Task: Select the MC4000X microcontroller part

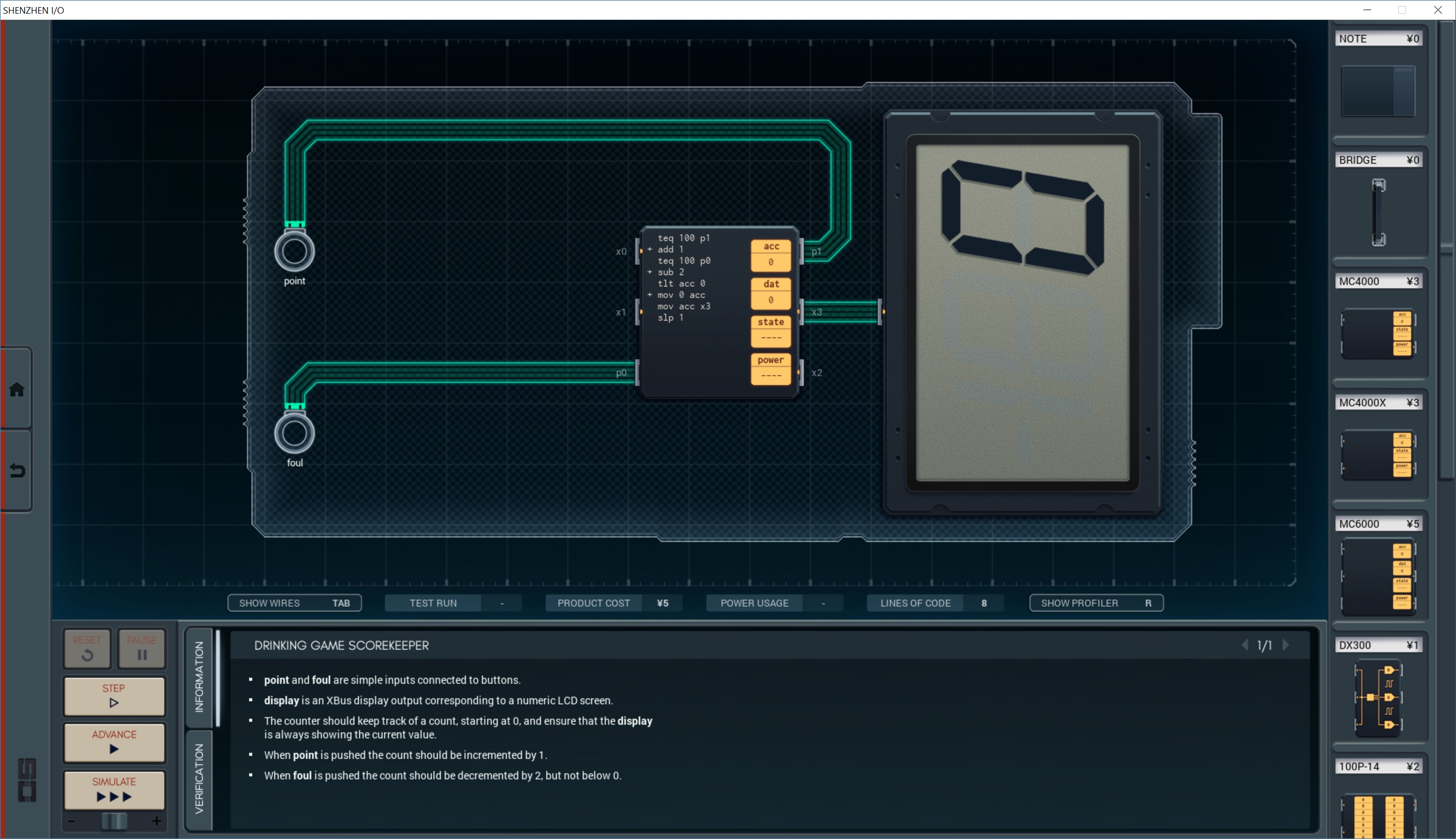Action: click(1378, 455)
